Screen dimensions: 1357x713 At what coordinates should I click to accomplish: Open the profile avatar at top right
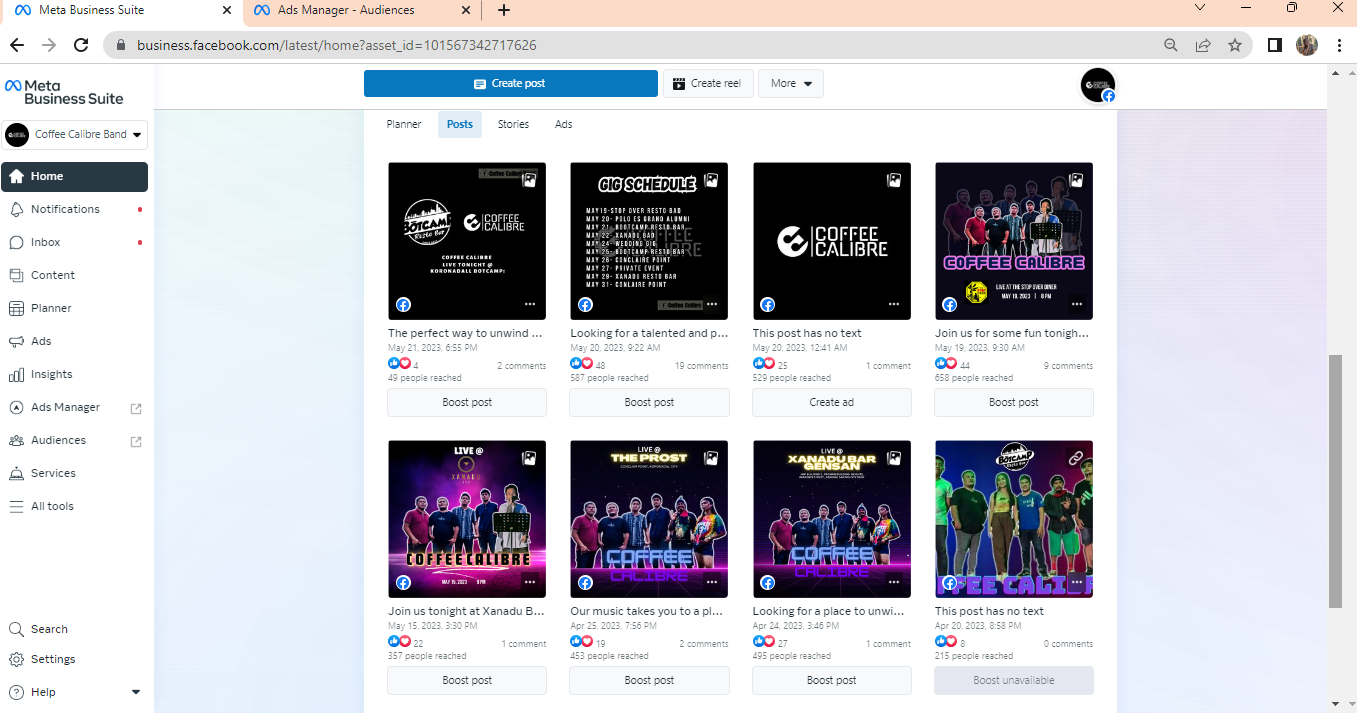pyautogui.click(x=1097, y=84)
